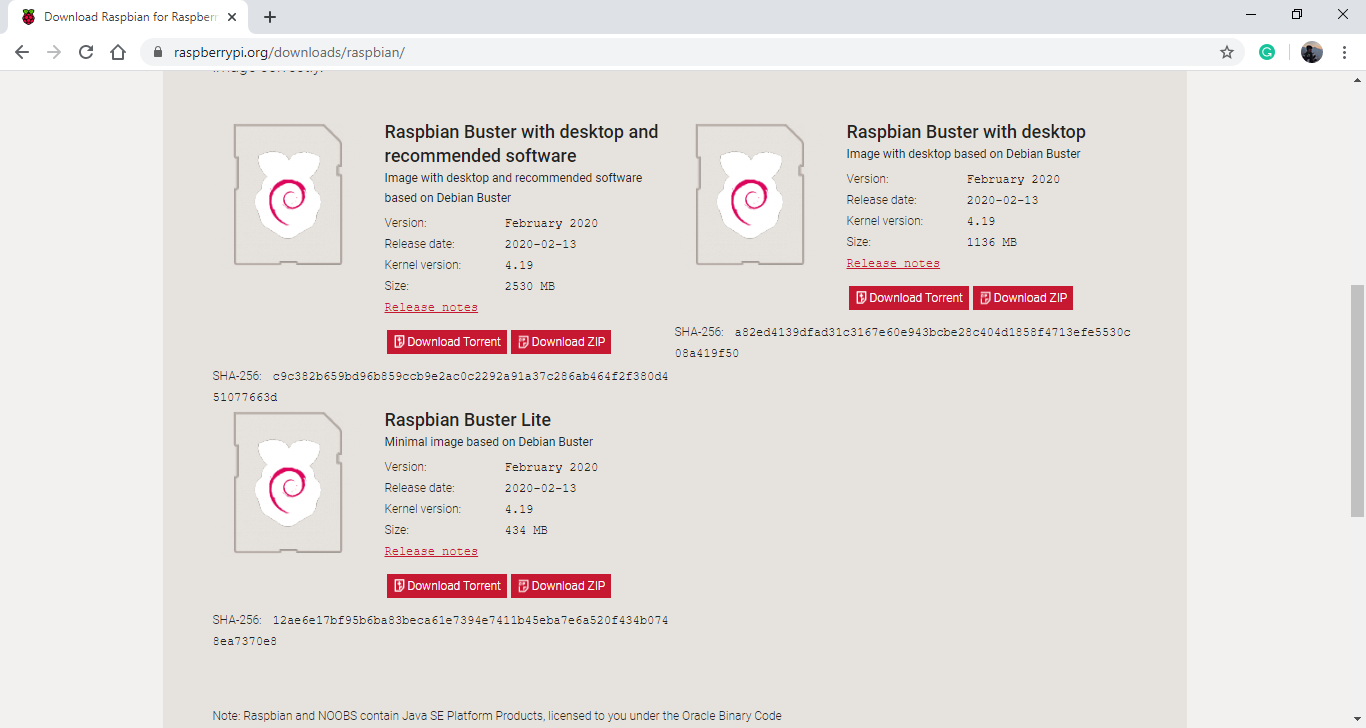Click the size value 1136 MB
The width and height of the screenshot is (1366, 728).
coord(992,242)
